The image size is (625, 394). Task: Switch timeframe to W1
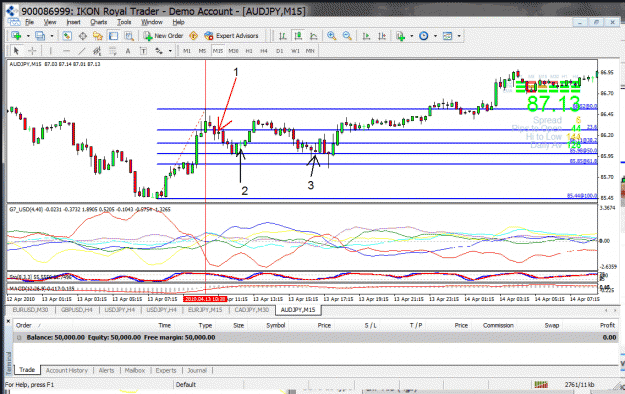(x=295, y=51)
